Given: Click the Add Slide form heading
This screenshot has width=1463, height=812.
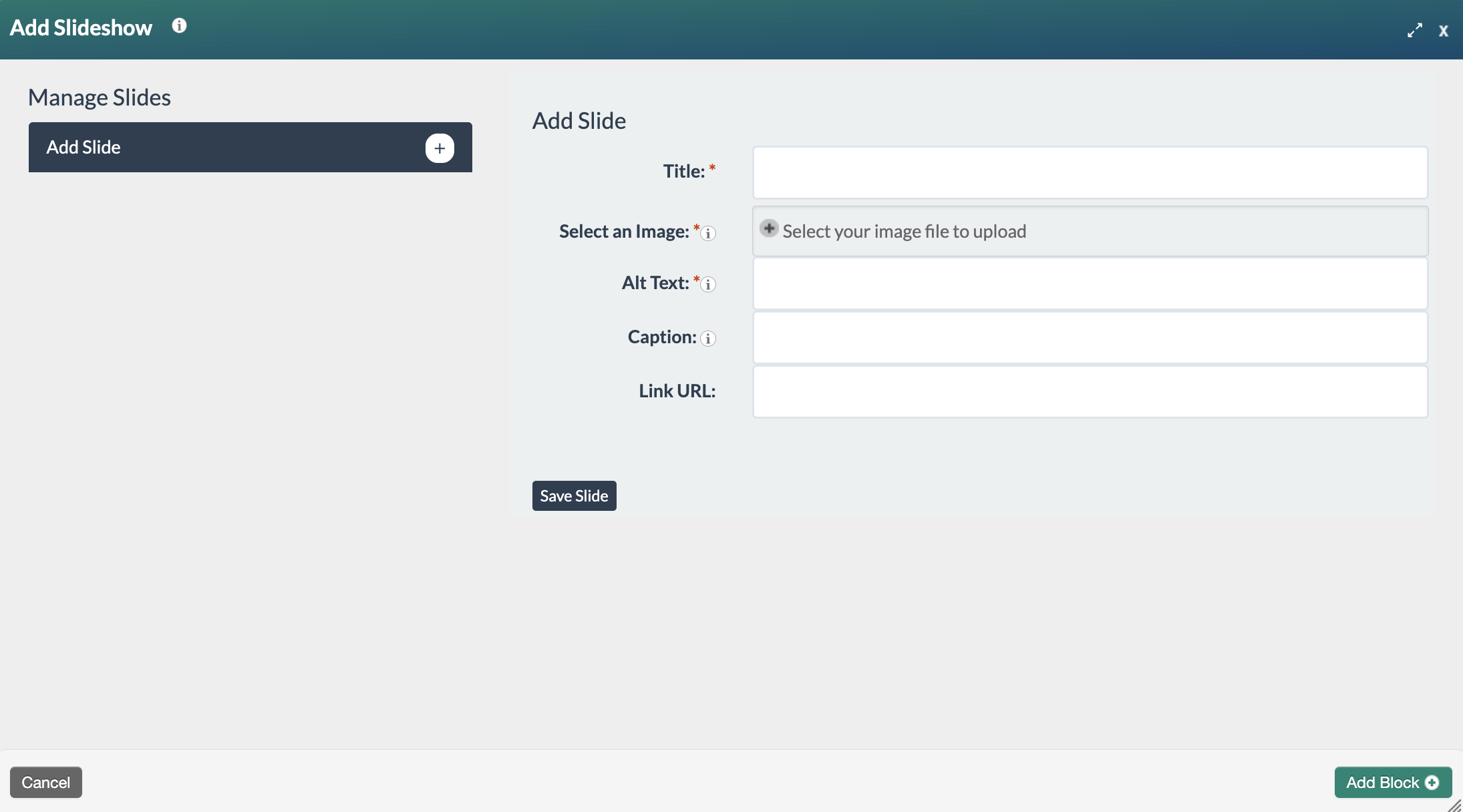Looking at the screenshot, I should coord(579,121).
